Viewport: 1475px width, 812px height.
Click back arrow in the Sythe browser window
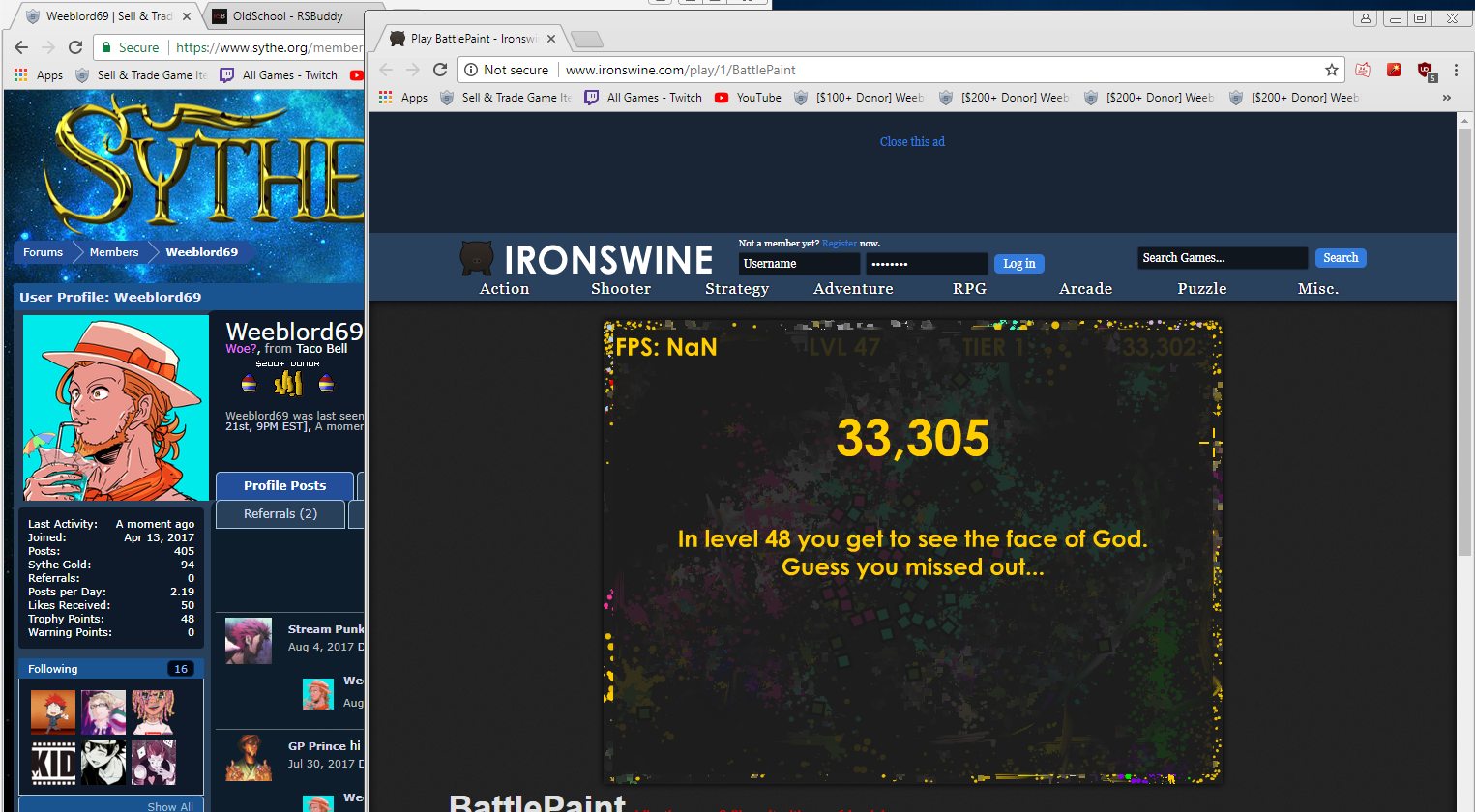(x=21, y=47)
